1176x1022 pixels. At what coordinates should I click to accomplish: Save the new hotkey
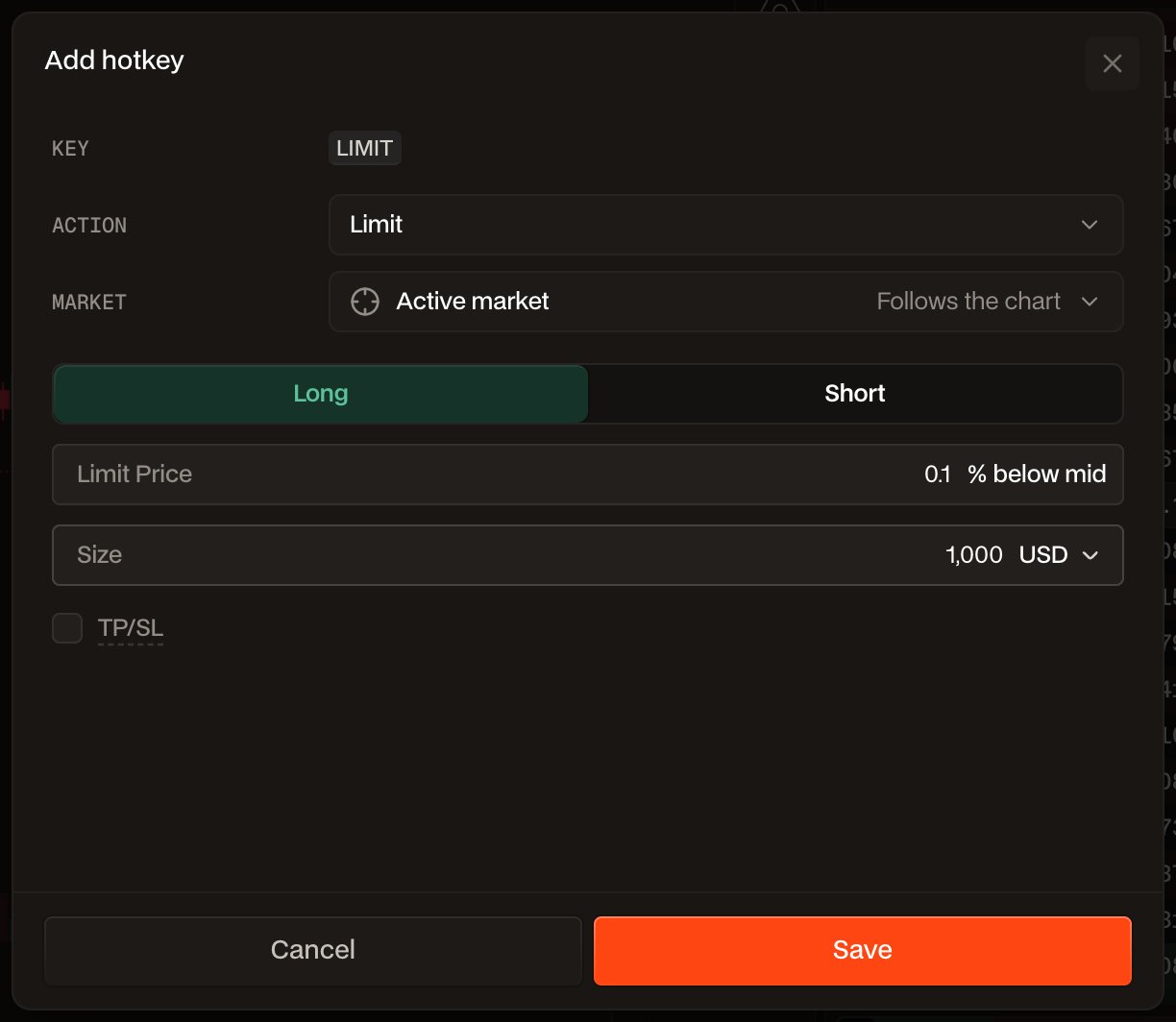[863, 950]
